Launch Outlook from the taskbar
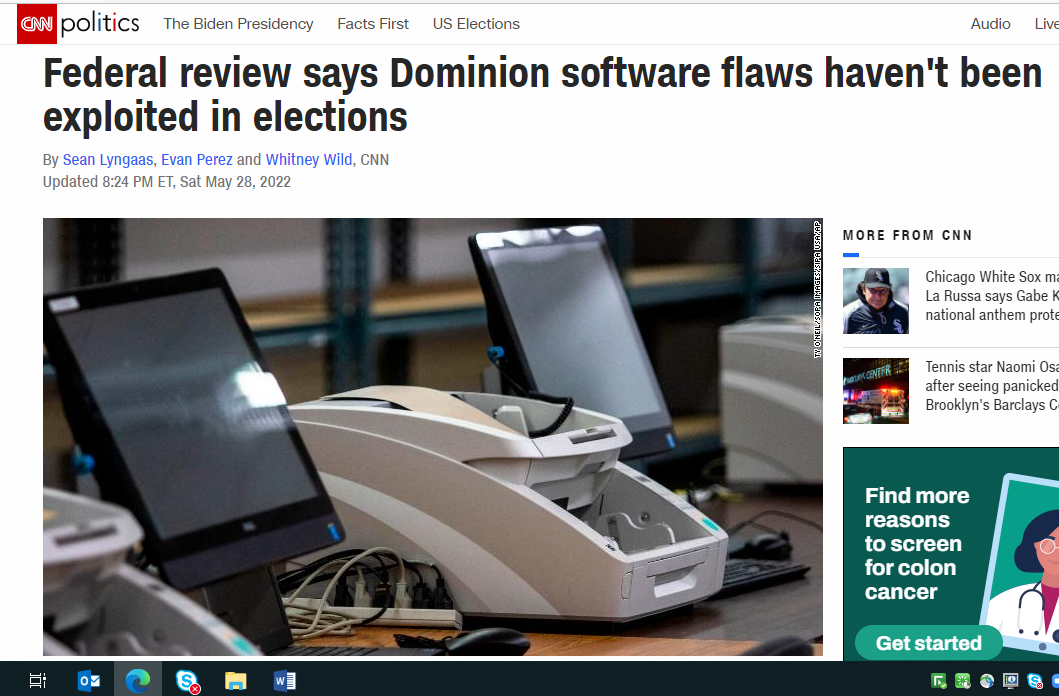 [x=89, y=680]
